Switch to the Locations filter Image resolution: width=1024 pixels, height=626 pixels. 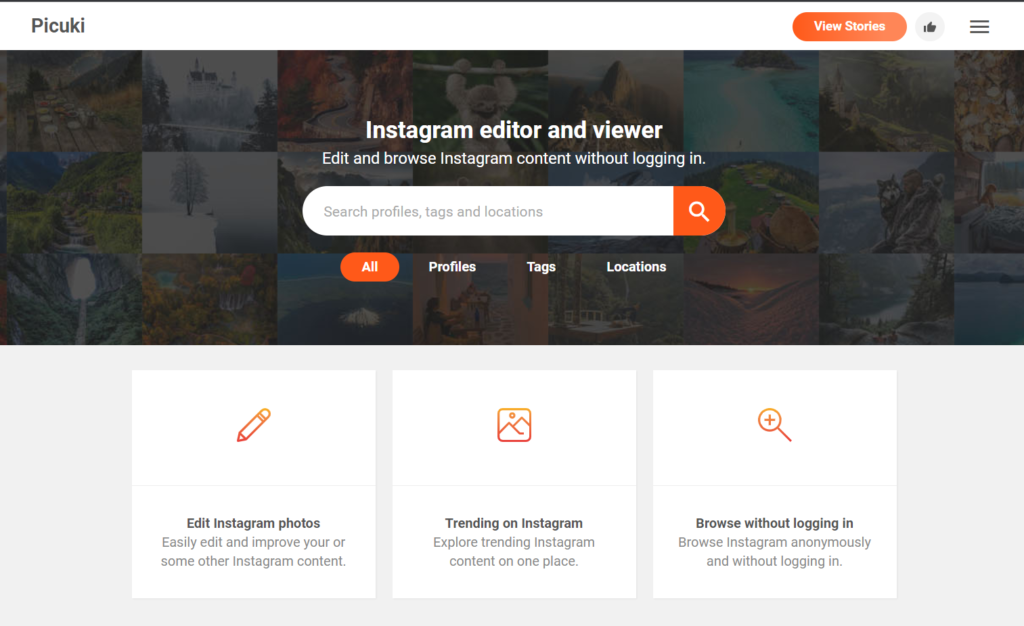(636, 267)
